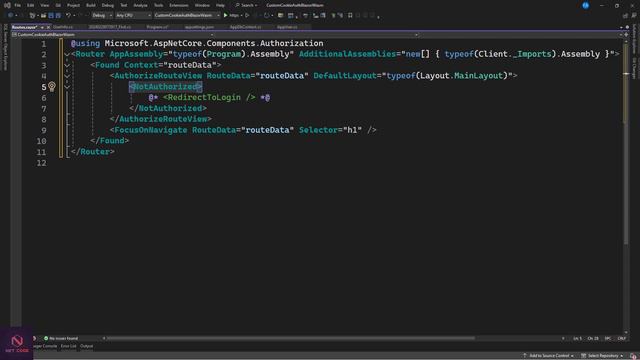Viewport: 640px width, 360px height.
Task: Click the CRLF line ending indicator
Action: (622, 338)
